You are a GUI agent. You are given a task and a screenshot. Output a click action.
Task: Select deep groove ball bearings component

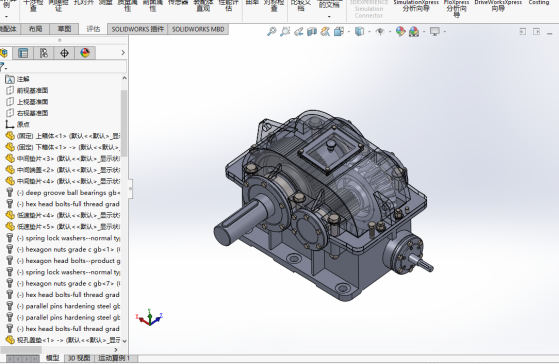pos(63,193)
